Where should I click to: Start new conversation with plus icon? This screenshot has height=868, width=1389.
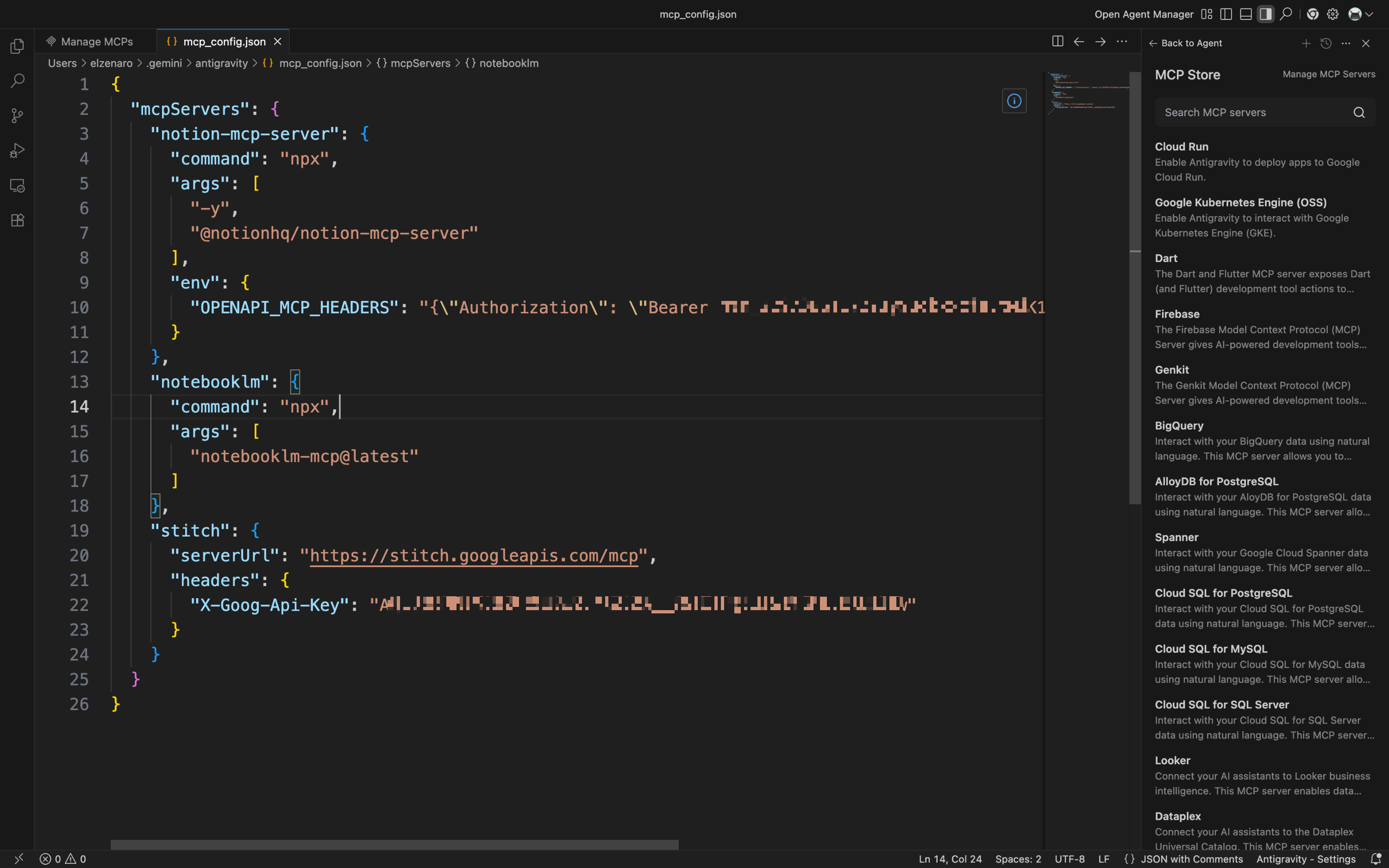[1306, 43]
